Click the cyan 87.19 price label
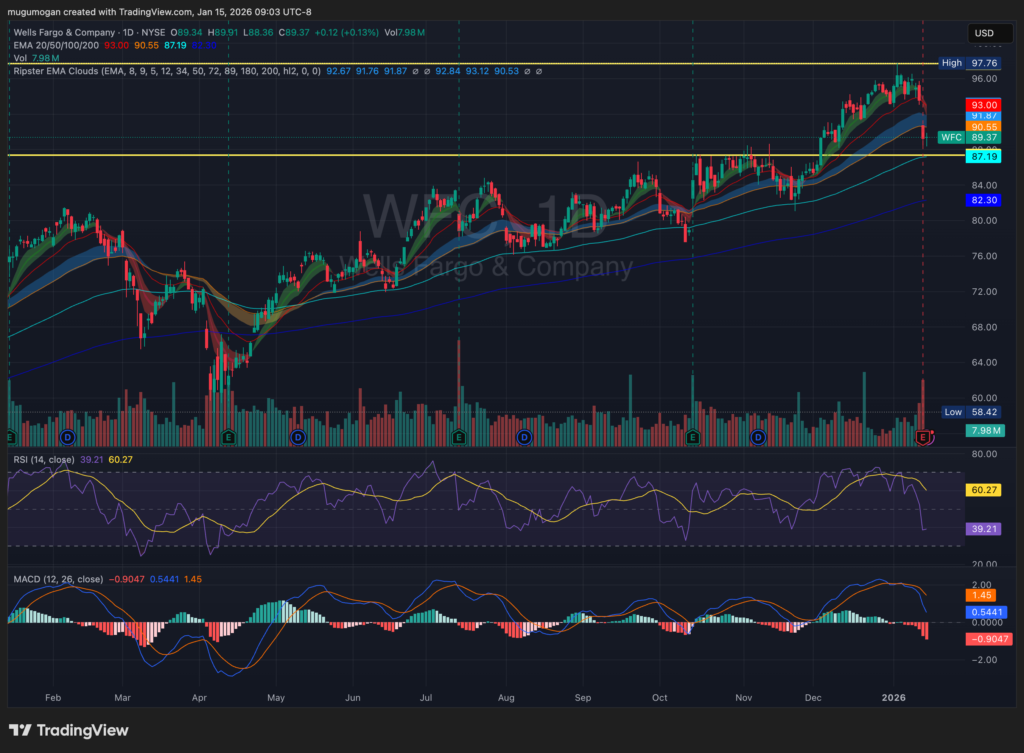Screen dimensions: 1024x753 coord(981,157)
